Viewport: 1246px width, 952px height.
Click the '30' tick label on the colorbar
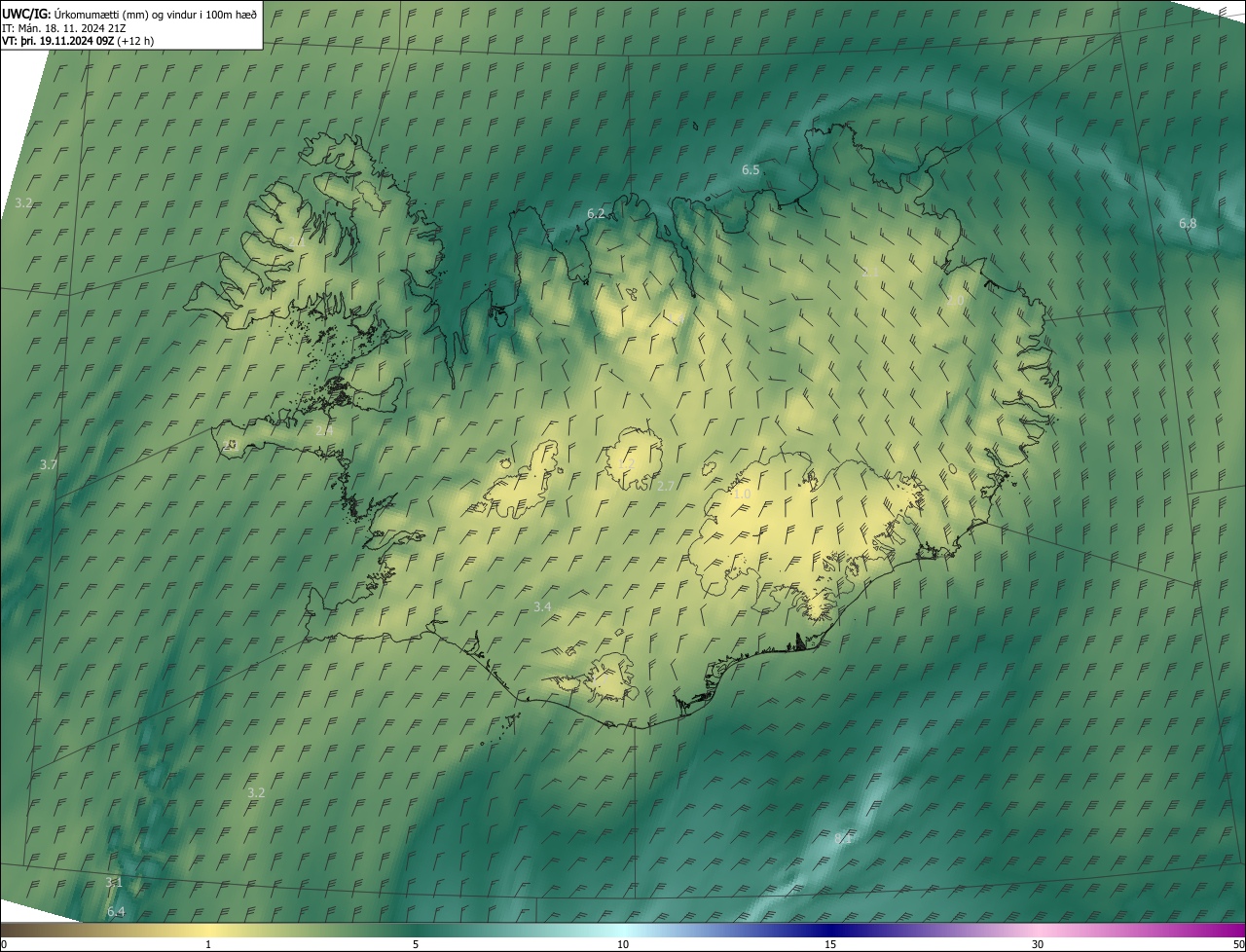[x=1038, y=944]
